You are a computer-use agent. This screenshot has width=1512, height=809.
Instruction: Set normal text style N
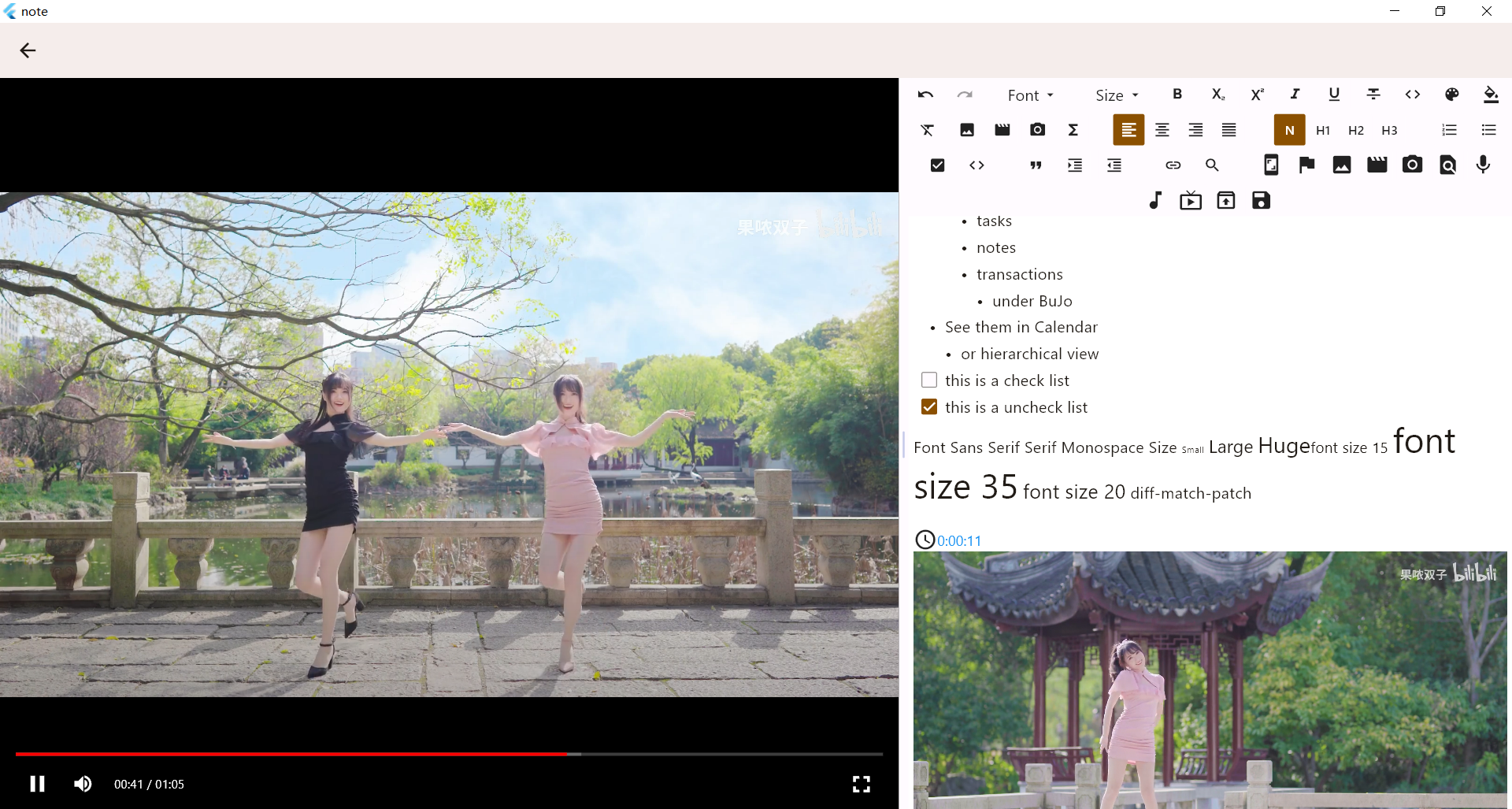click(x=1290, y=130)
